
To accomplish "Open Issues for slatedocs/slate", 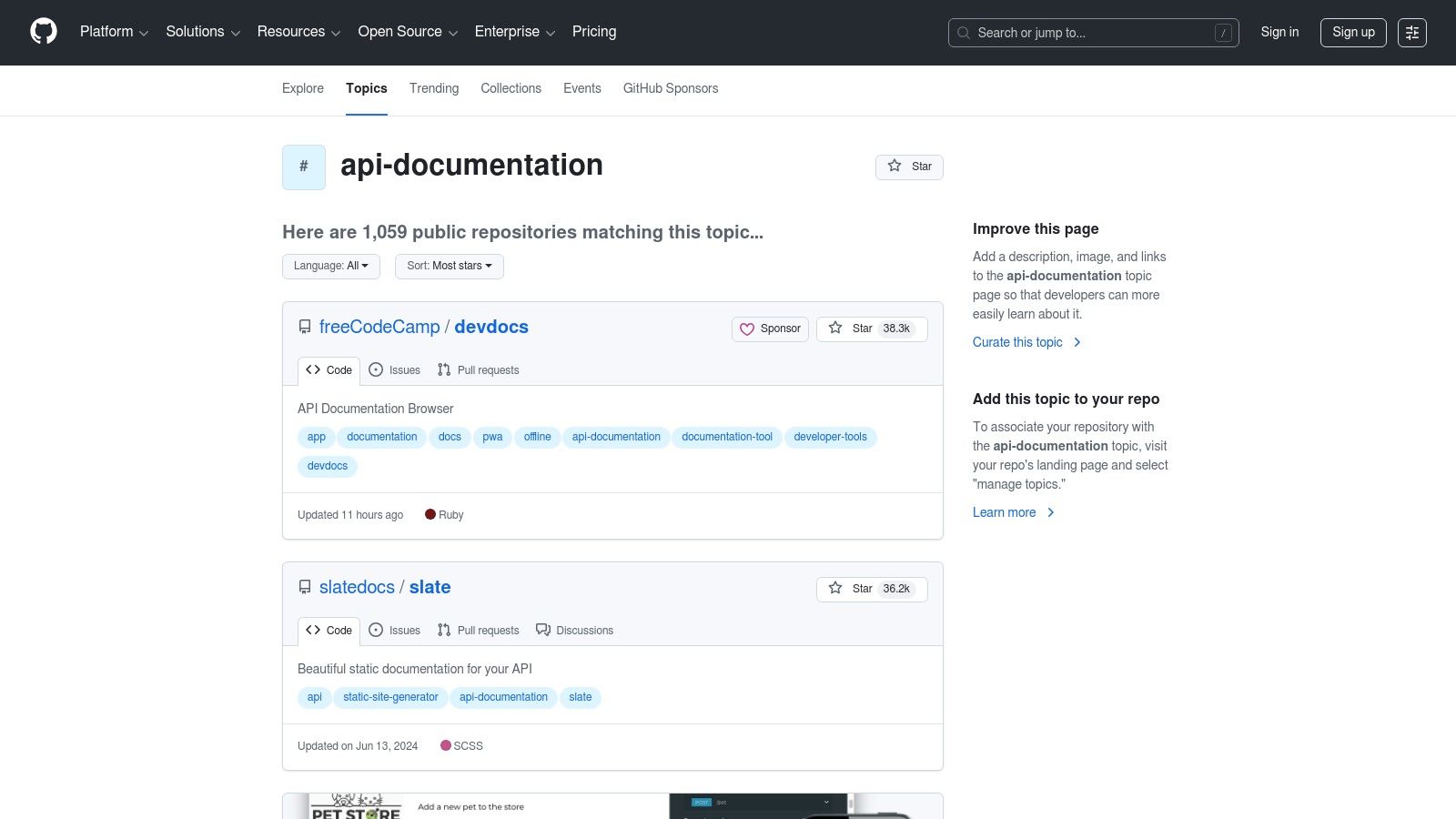I will [394, 631].
